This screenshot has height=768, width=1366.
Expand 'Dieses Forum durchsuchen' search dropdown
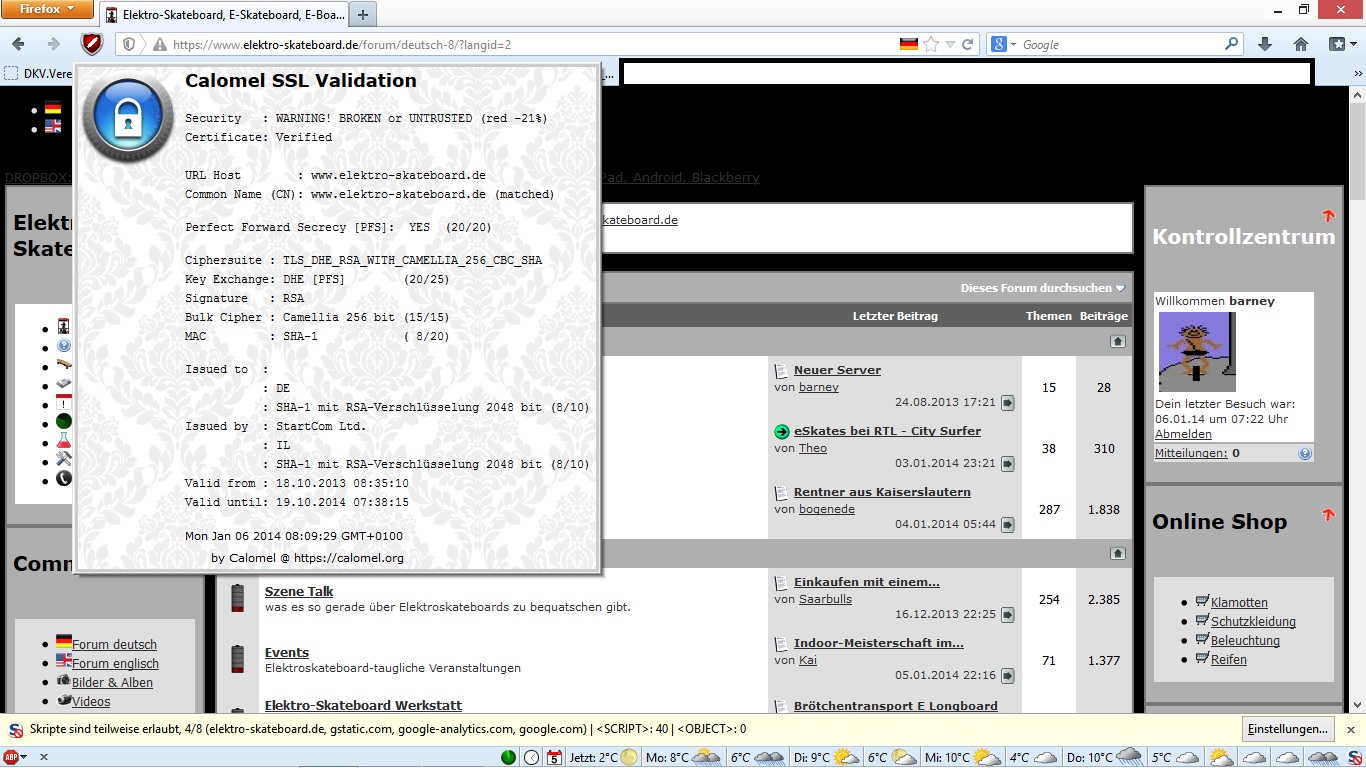click(1043, 288)
